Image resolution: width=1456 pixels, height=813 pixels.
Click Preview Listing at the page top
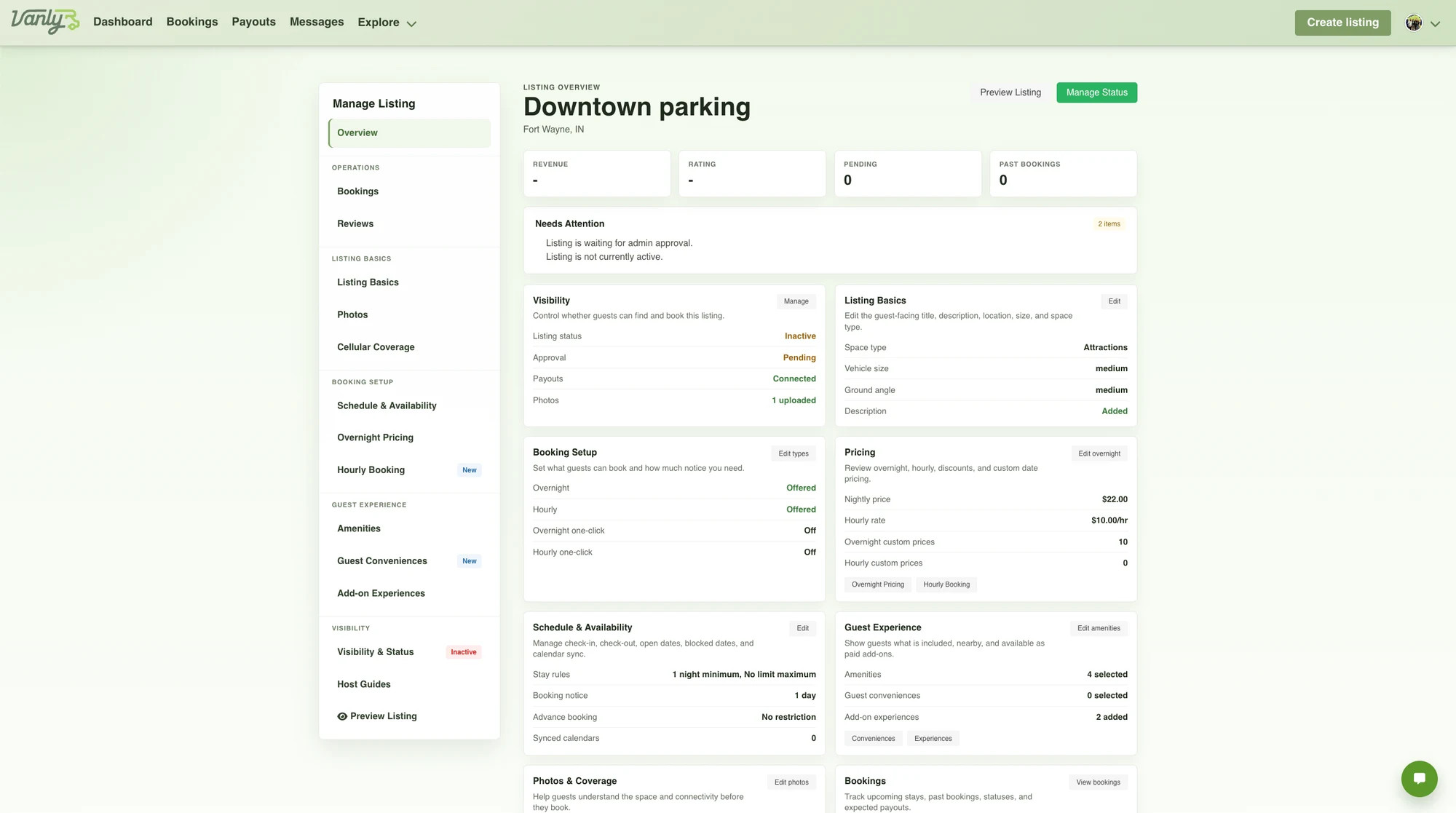point(1010,92)
